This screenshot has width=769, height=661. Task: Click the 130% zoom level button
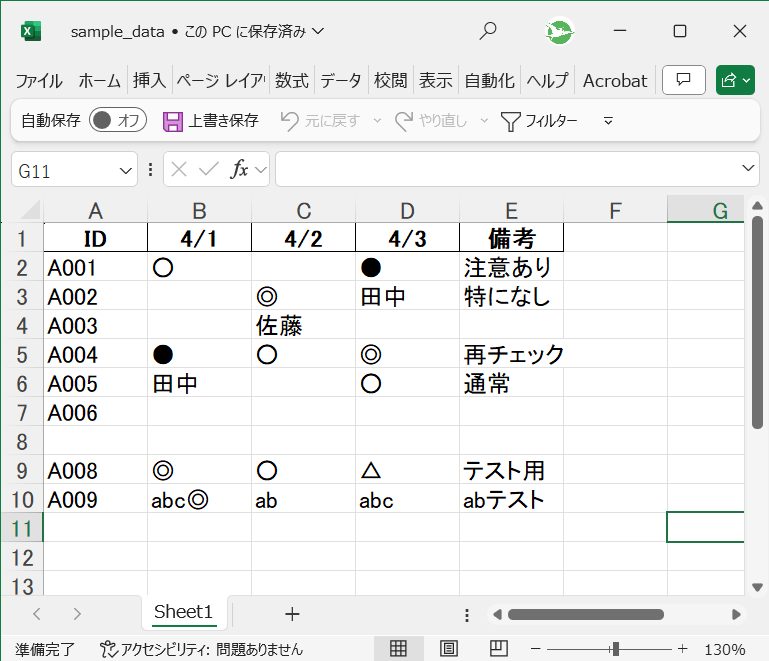(x=724, y=649)
